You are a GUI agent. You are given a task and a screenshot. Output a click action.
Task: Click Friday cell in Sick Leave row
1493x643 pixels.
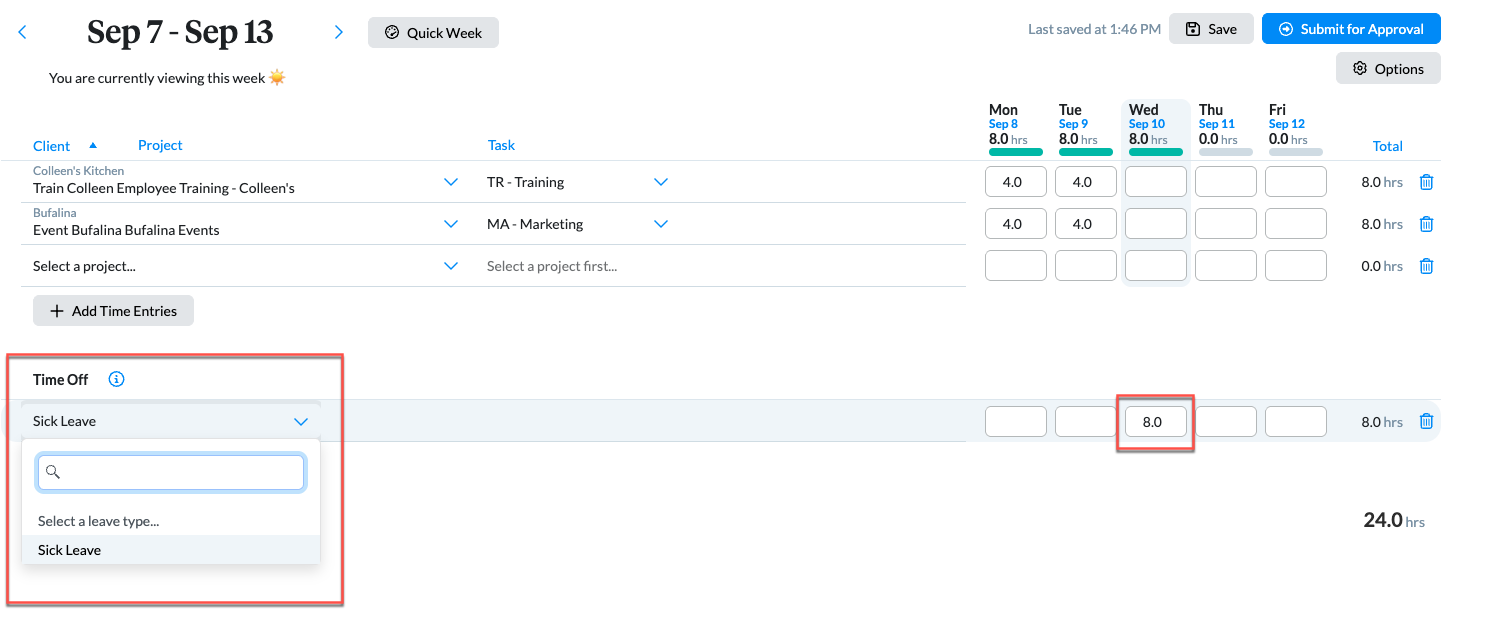coord(1296,422)
